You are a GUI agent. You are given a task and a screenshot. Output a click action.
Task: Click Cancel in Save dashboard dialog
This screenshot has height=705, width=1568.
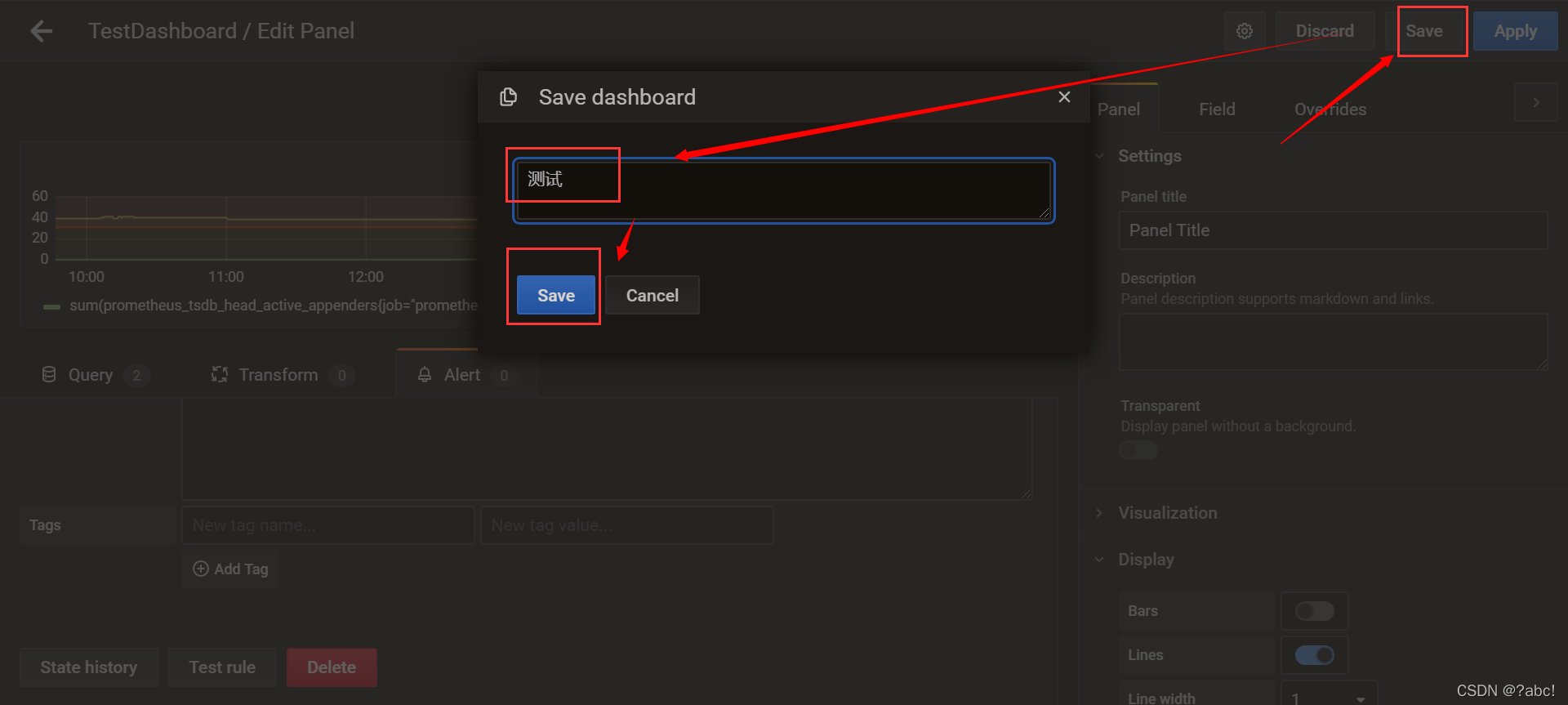coord(653,295)
